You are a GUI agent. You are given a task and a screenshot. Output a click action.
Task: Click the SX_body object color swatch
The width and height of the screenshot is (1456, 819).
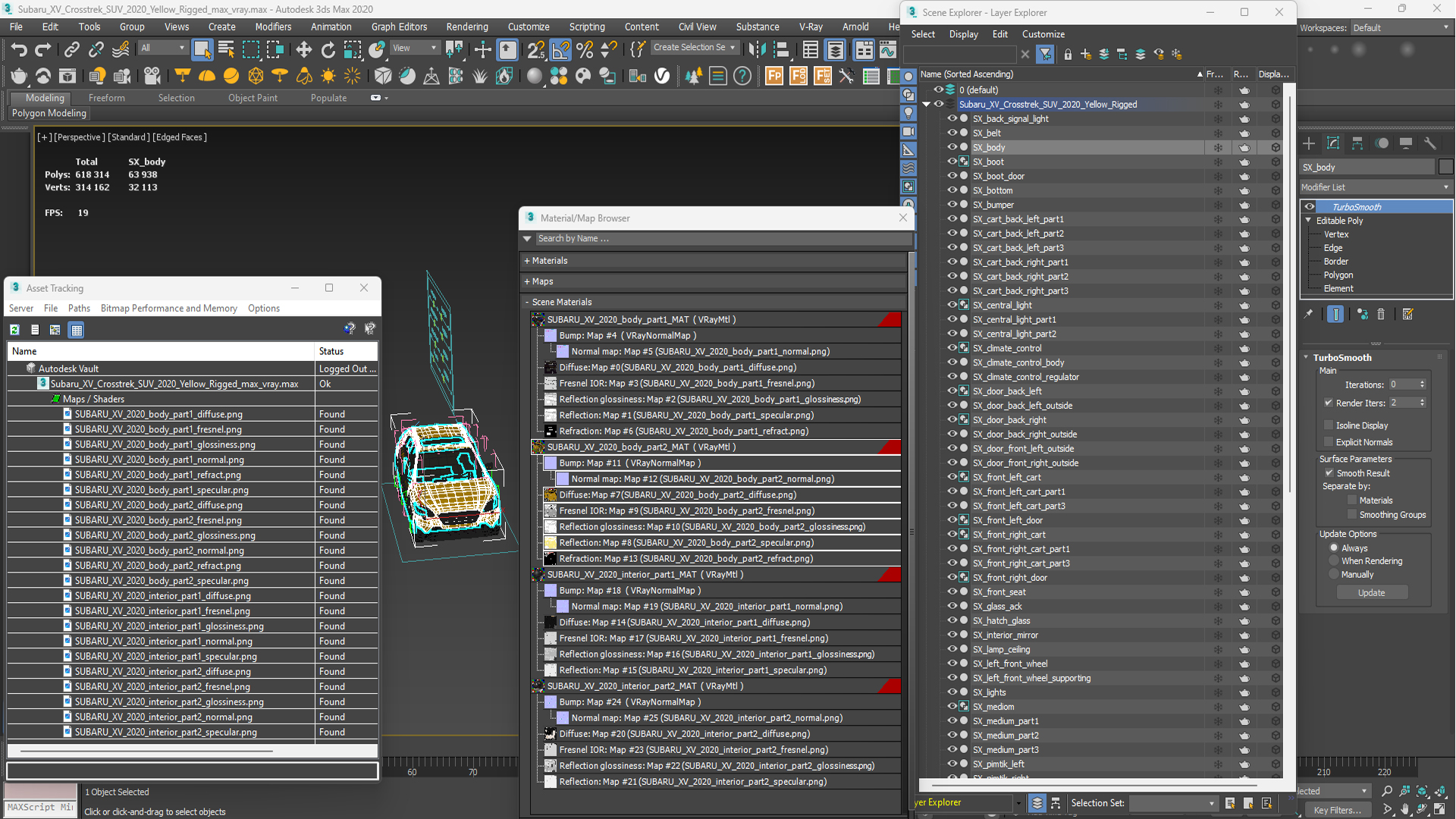(x=1445, y=167)
